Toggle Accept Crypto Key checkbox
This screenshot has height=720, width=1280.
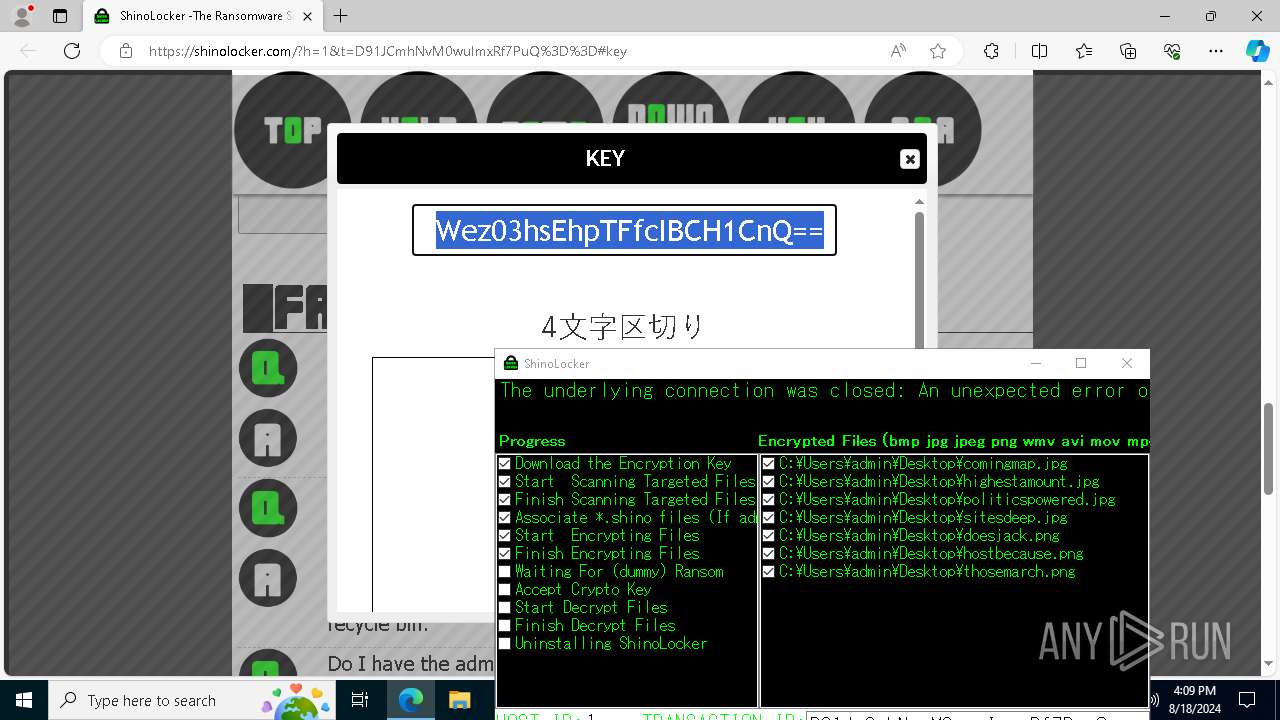pos(504,589)
